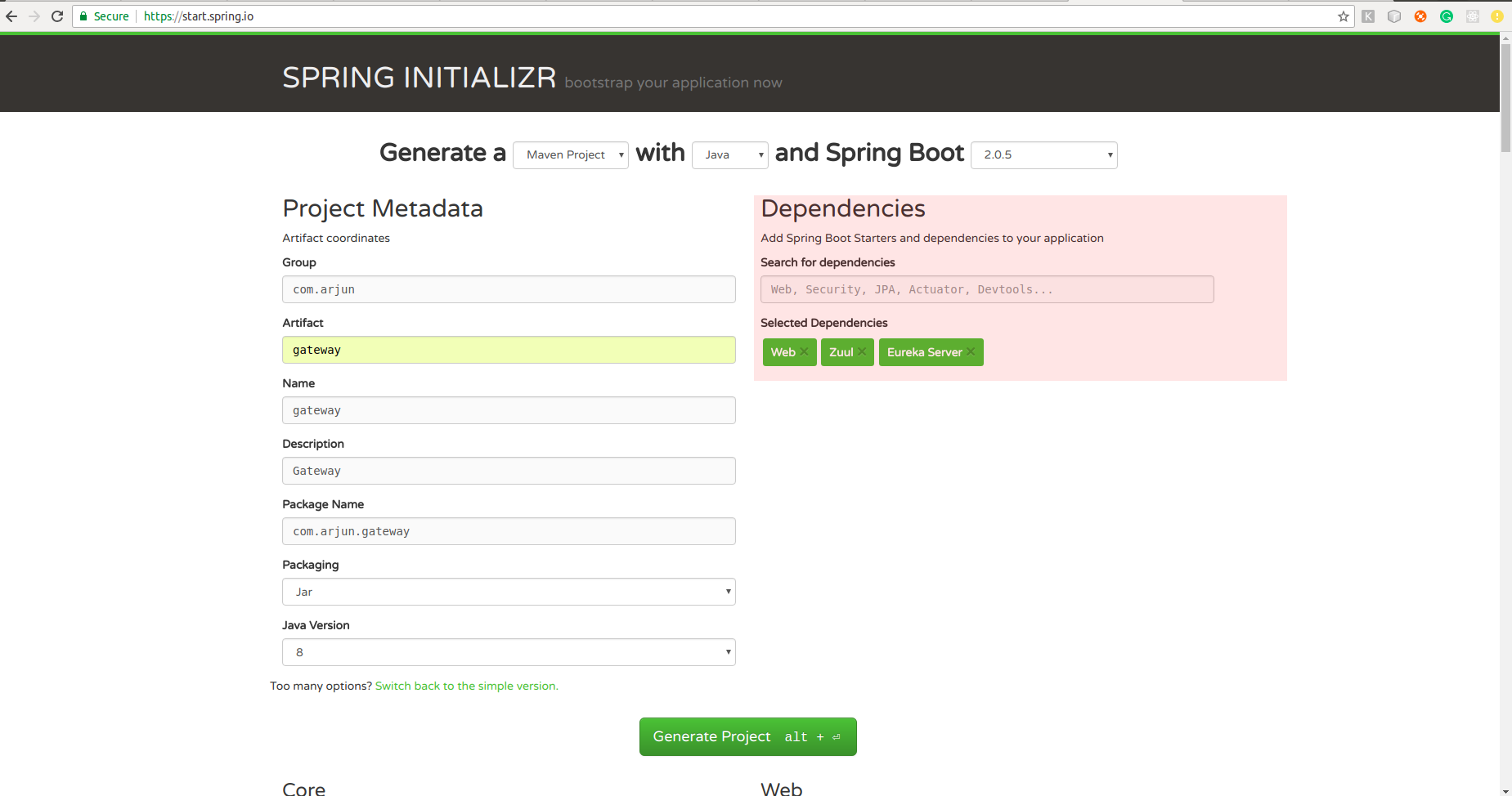Open the faded grid extension icon
This screenshot has height=796, width=1512.
pyautogui.click(x=1473, y=16)
